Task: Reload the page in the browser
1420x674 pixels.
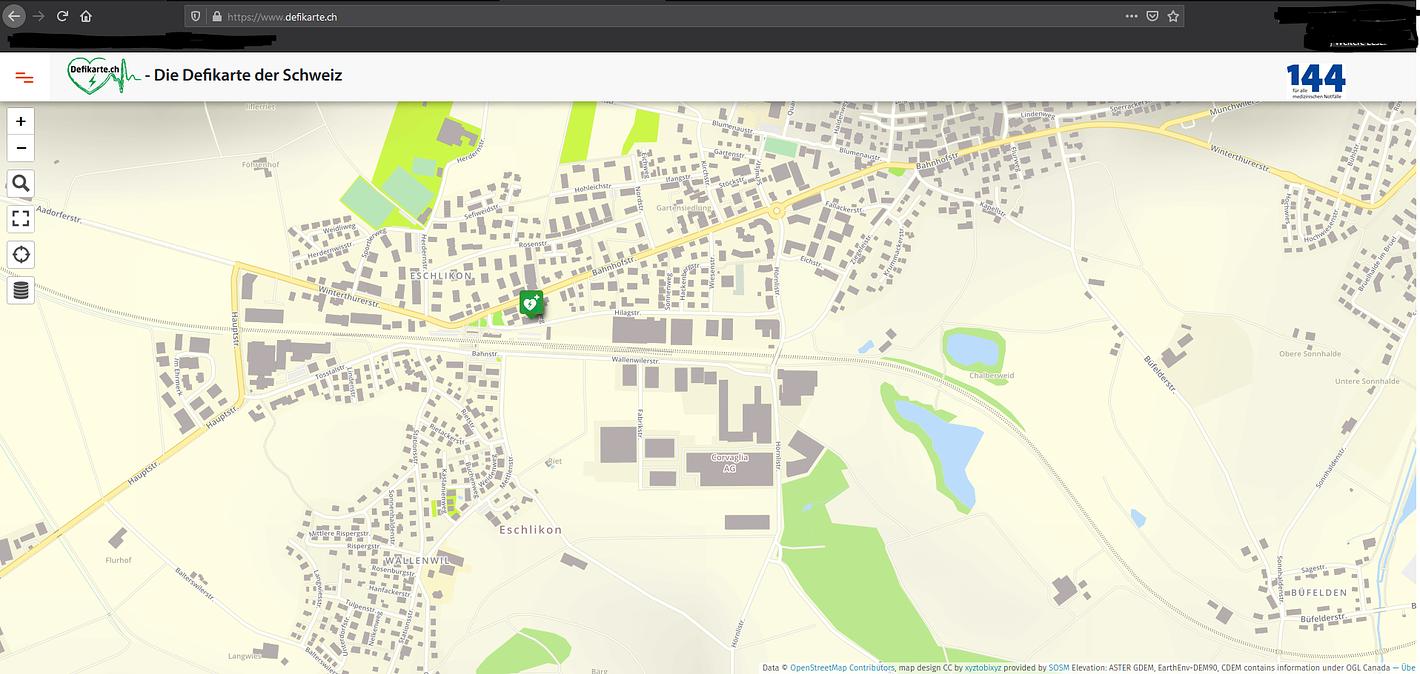Action: (x=62, y=16)
